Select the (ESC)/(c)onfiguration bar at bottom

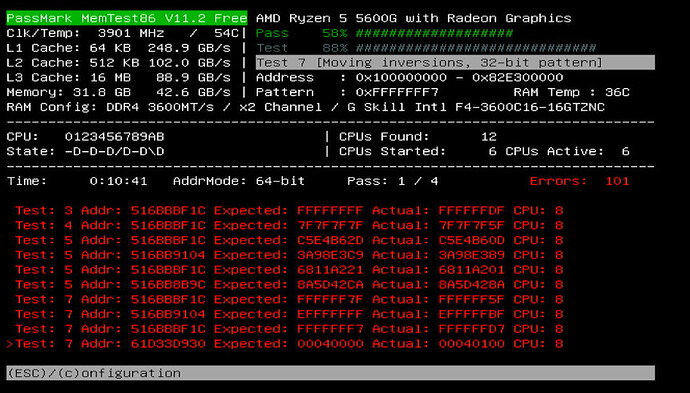[x=330, y=373]
